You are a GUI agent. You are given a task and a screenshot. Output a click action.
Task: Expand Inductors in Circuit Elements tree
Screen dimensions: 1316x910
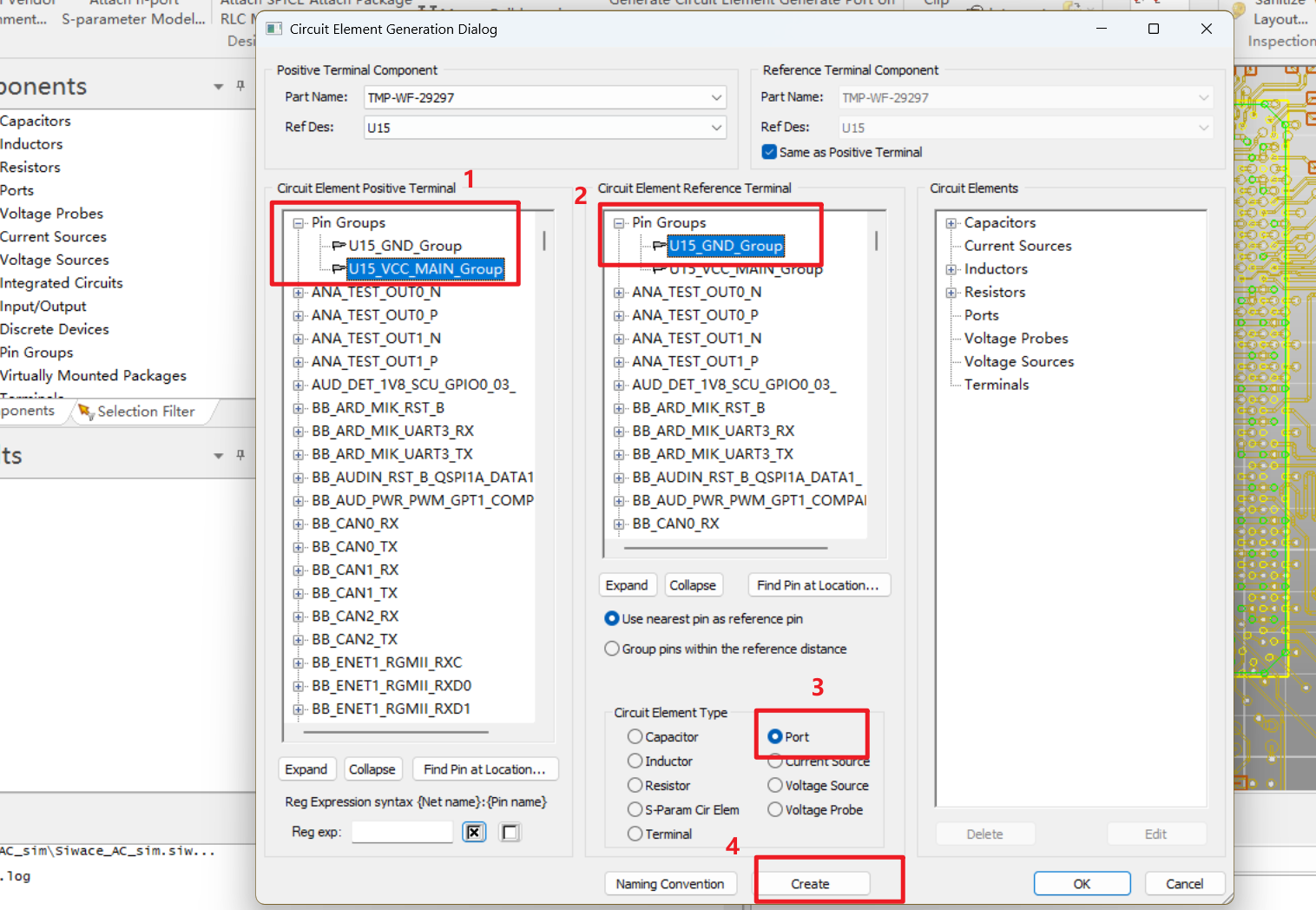951,269
